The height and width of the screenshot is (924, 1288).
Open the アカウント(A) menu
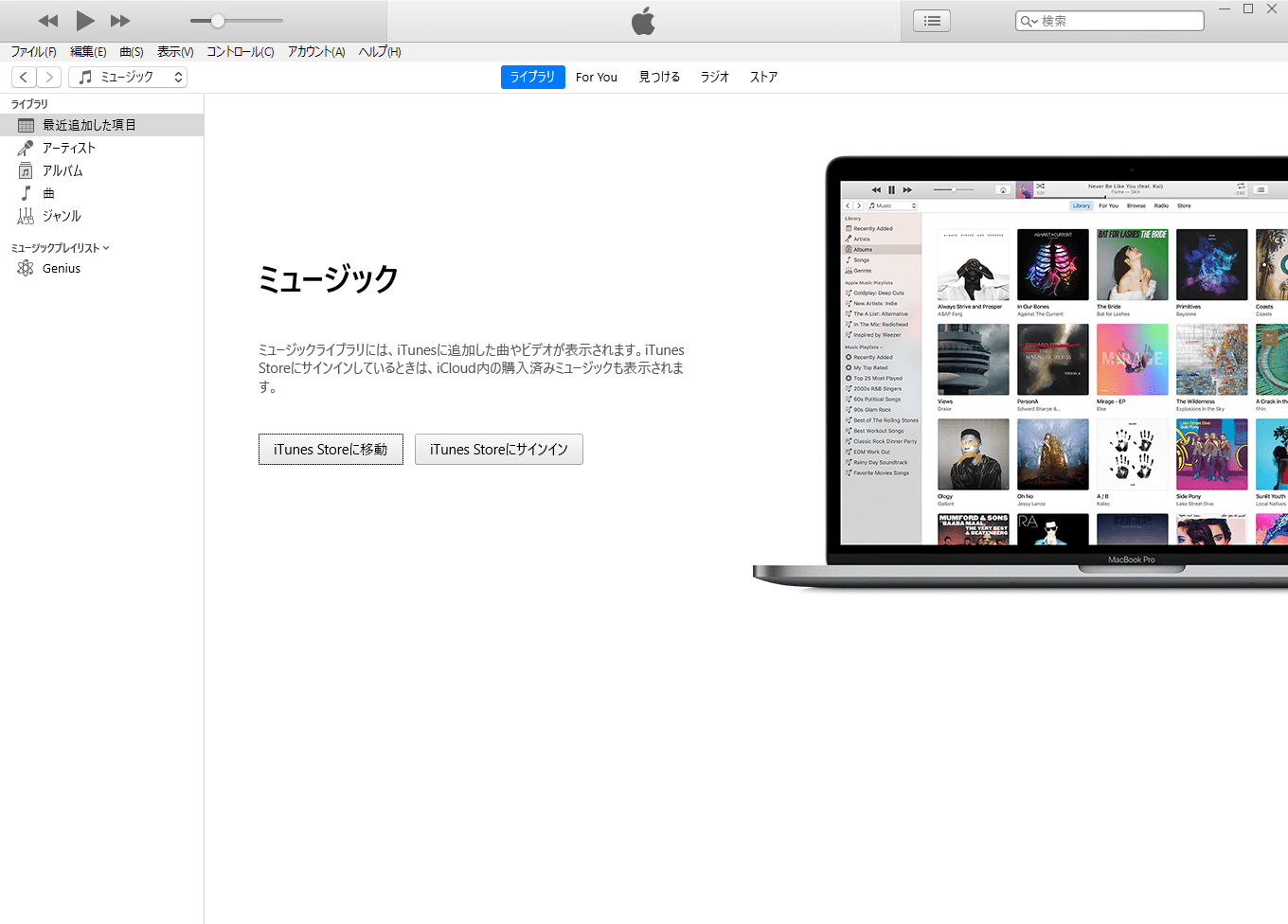pyautogui.click(x=316, y=51)
